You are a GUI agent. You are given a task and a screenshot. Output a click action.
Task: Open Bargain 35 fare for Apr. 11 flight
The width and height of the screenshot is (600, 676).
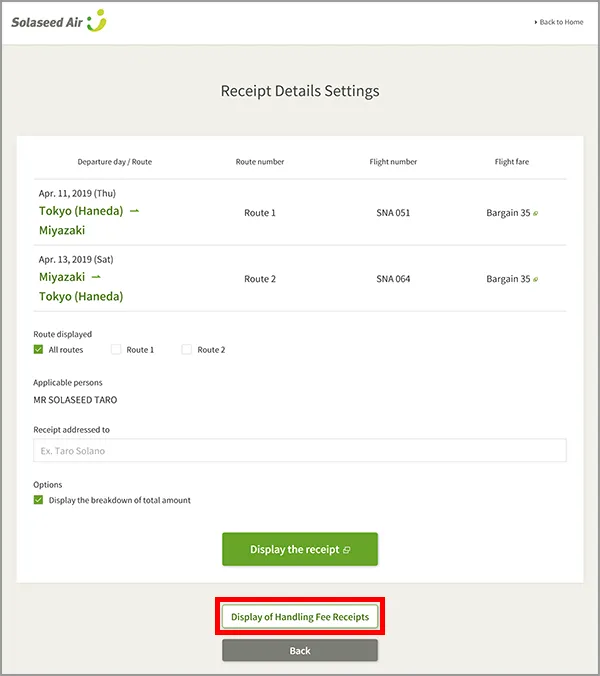[x=508, y=213]
